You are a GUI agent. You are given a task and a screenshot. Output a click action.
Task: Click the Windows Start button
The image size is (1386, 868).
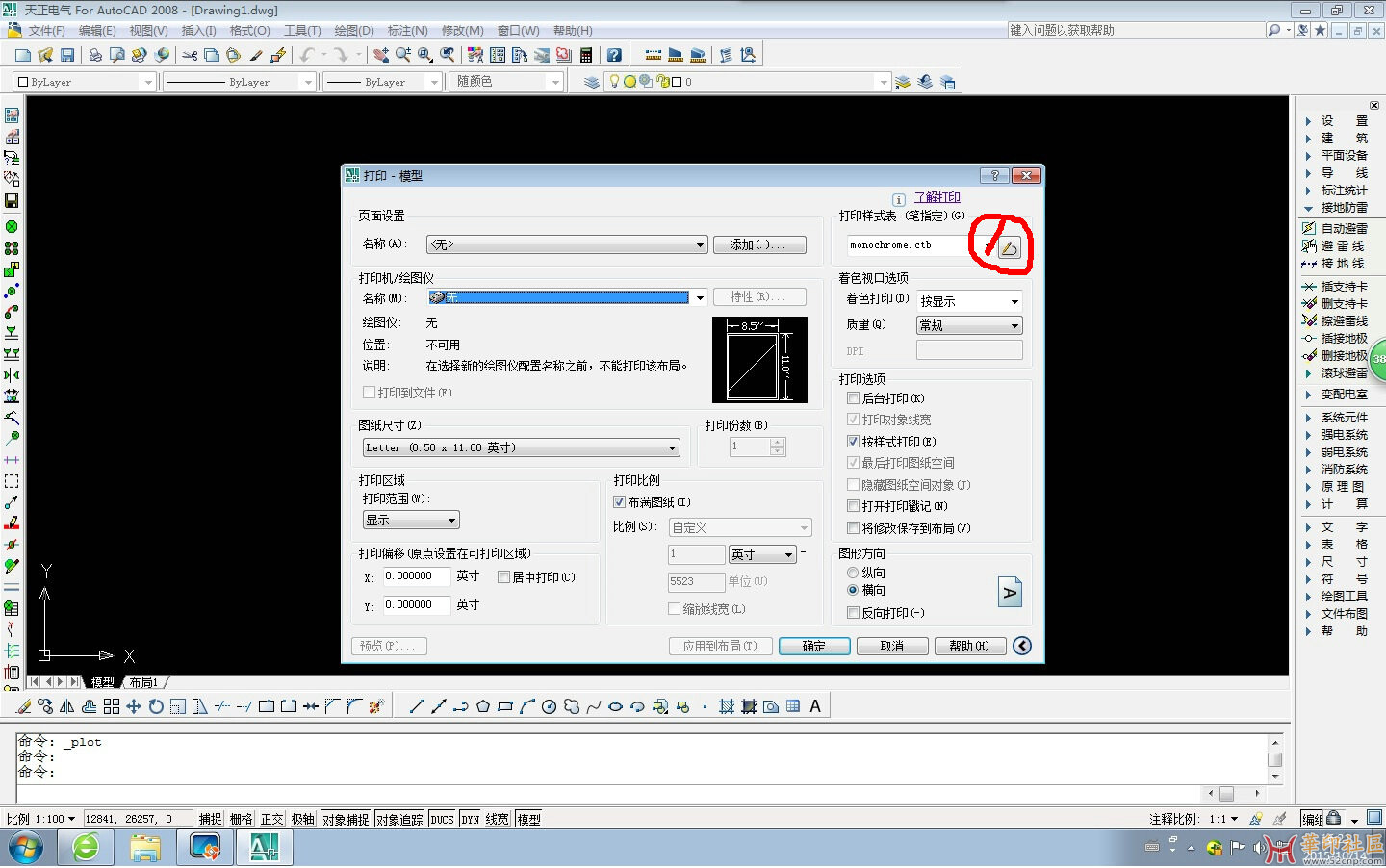point(26,848)
